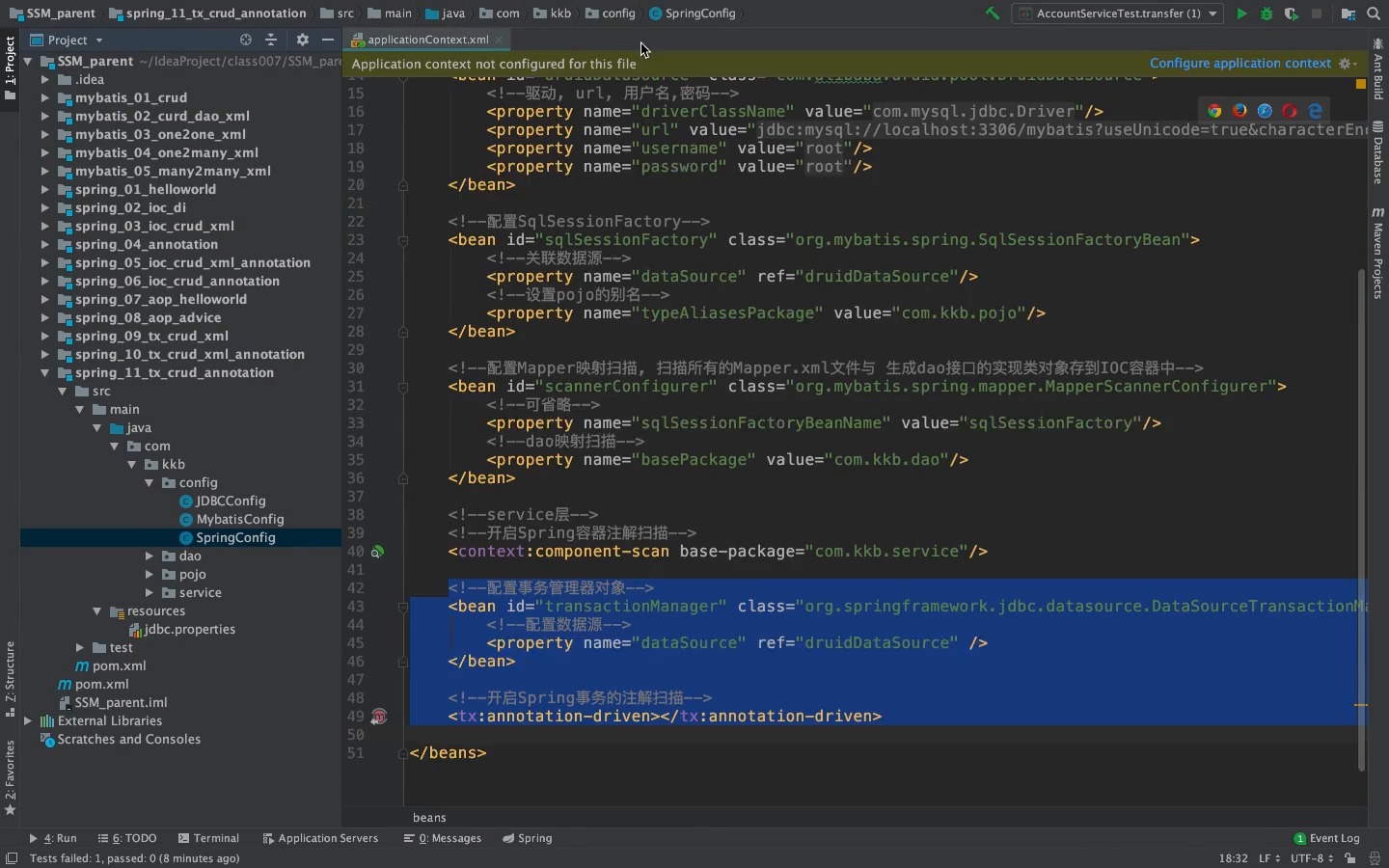Open in Edge browser icon
Screen dimensions: 1389x868
pos(1315,111)
